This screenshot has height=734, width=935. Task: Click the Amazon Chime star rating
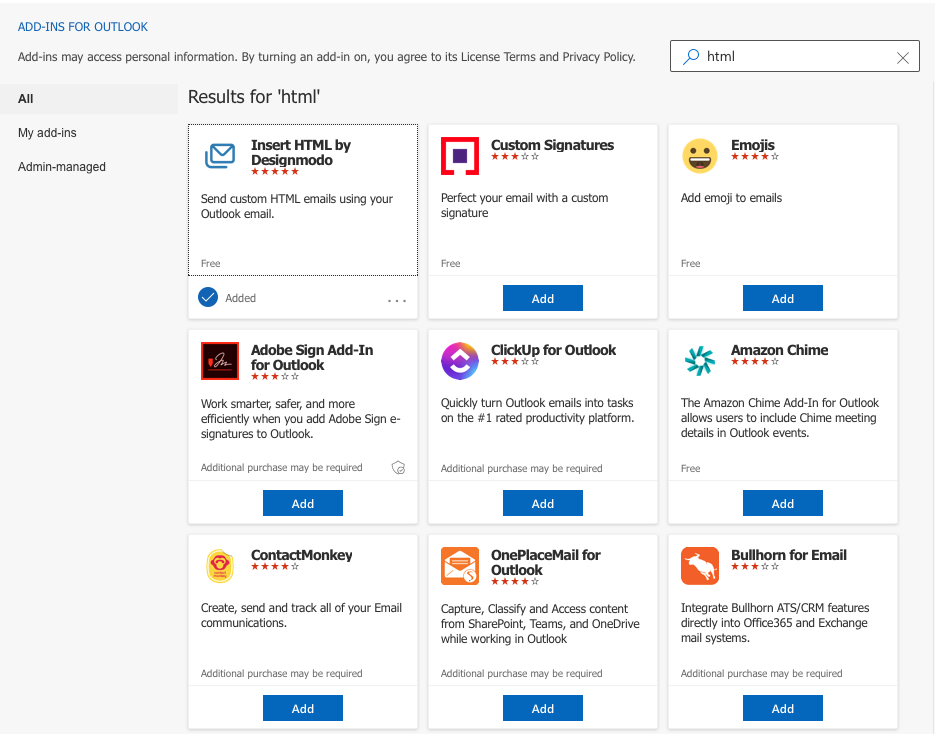(755, 361)
